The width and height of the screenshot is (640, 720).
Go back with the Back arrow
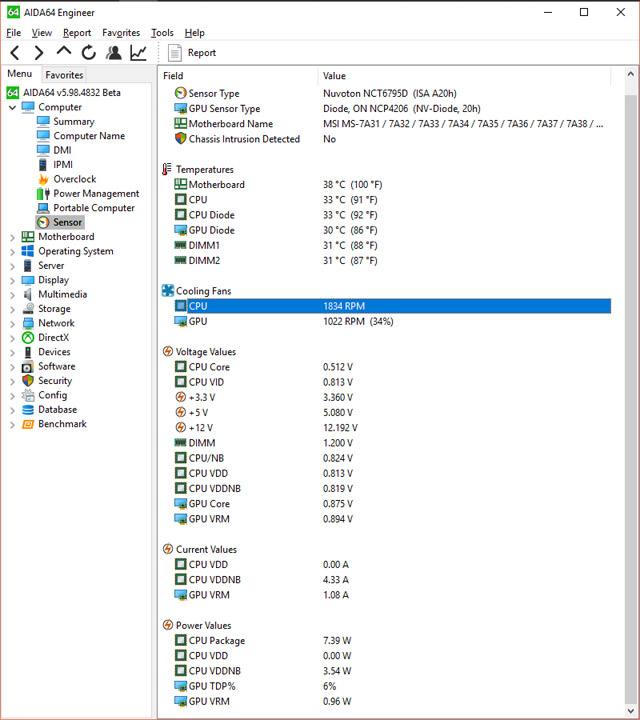coord(15,53)
